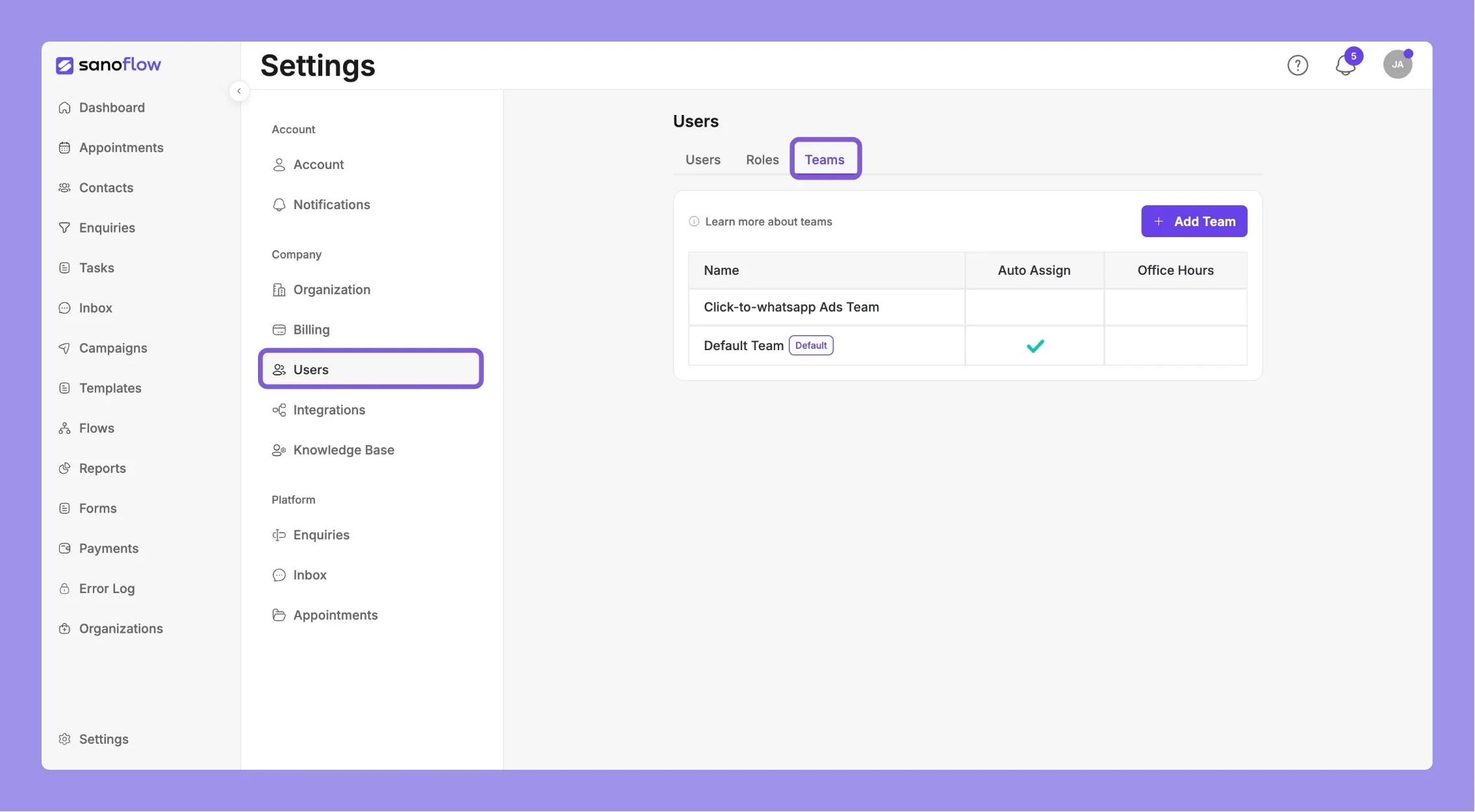
Task: Click Learn more about teams link
Action: click(x=768, y=222)
